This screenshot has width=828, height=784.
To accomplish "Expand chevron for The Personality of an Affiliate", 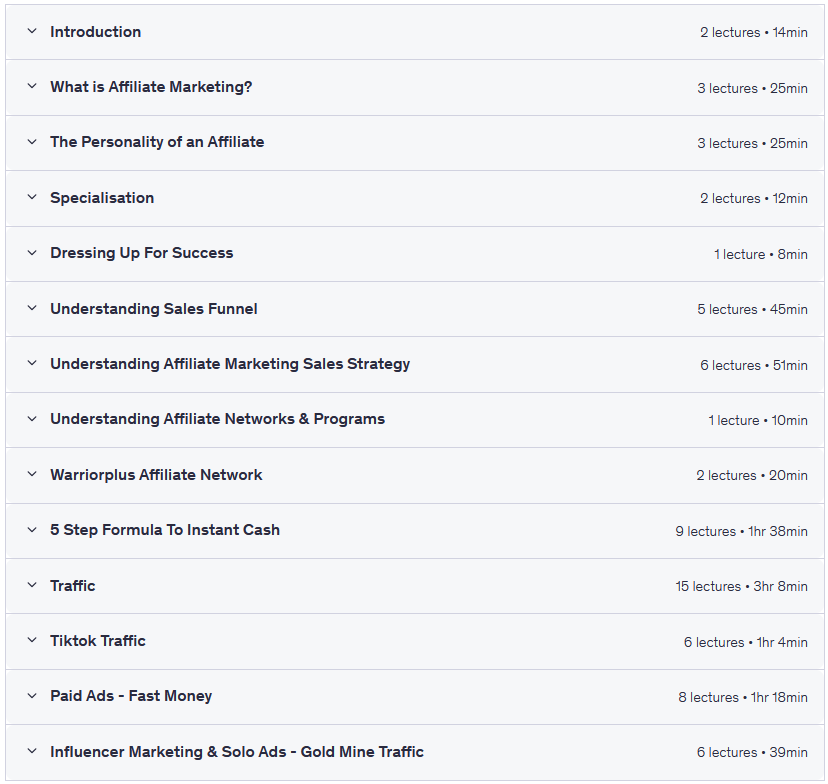I will (32, 142).
